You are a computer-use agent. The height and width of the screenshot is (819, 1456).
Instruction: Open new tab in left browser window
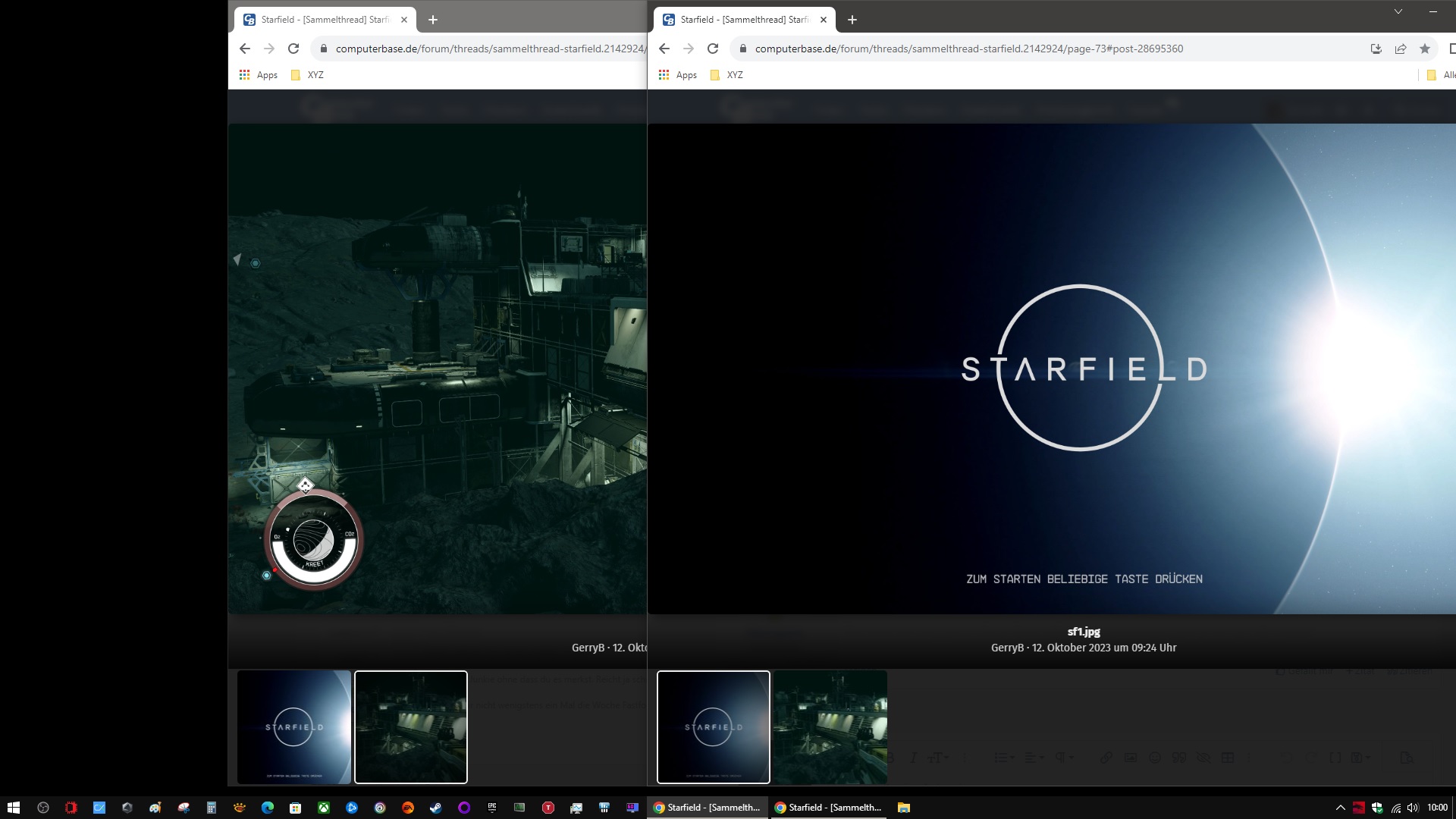click(x=433, y=20)
